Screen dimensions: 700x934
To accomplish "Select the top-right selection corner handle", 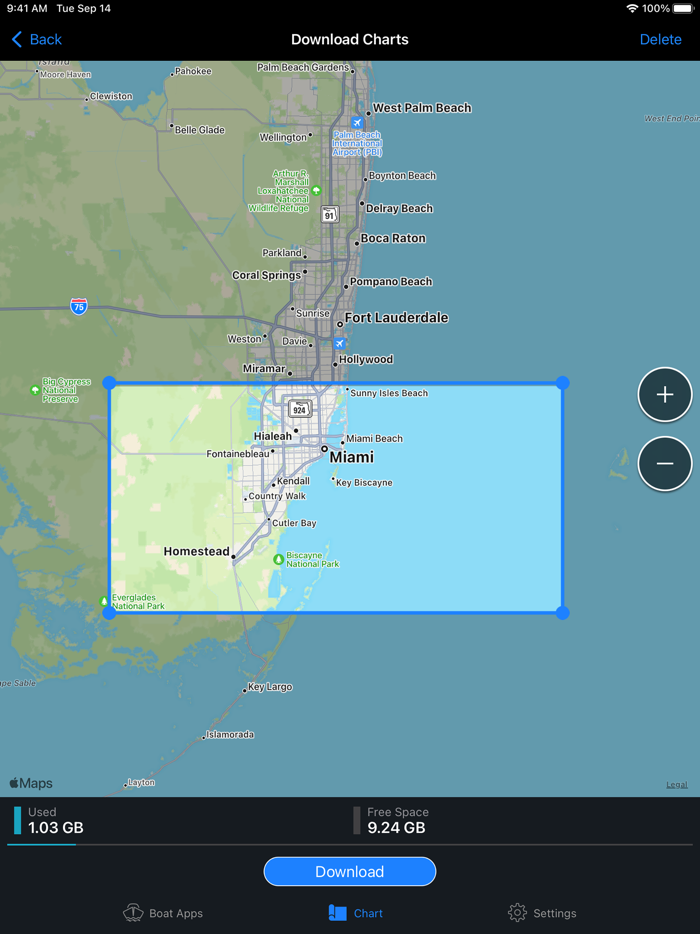I will coord(562,383).
